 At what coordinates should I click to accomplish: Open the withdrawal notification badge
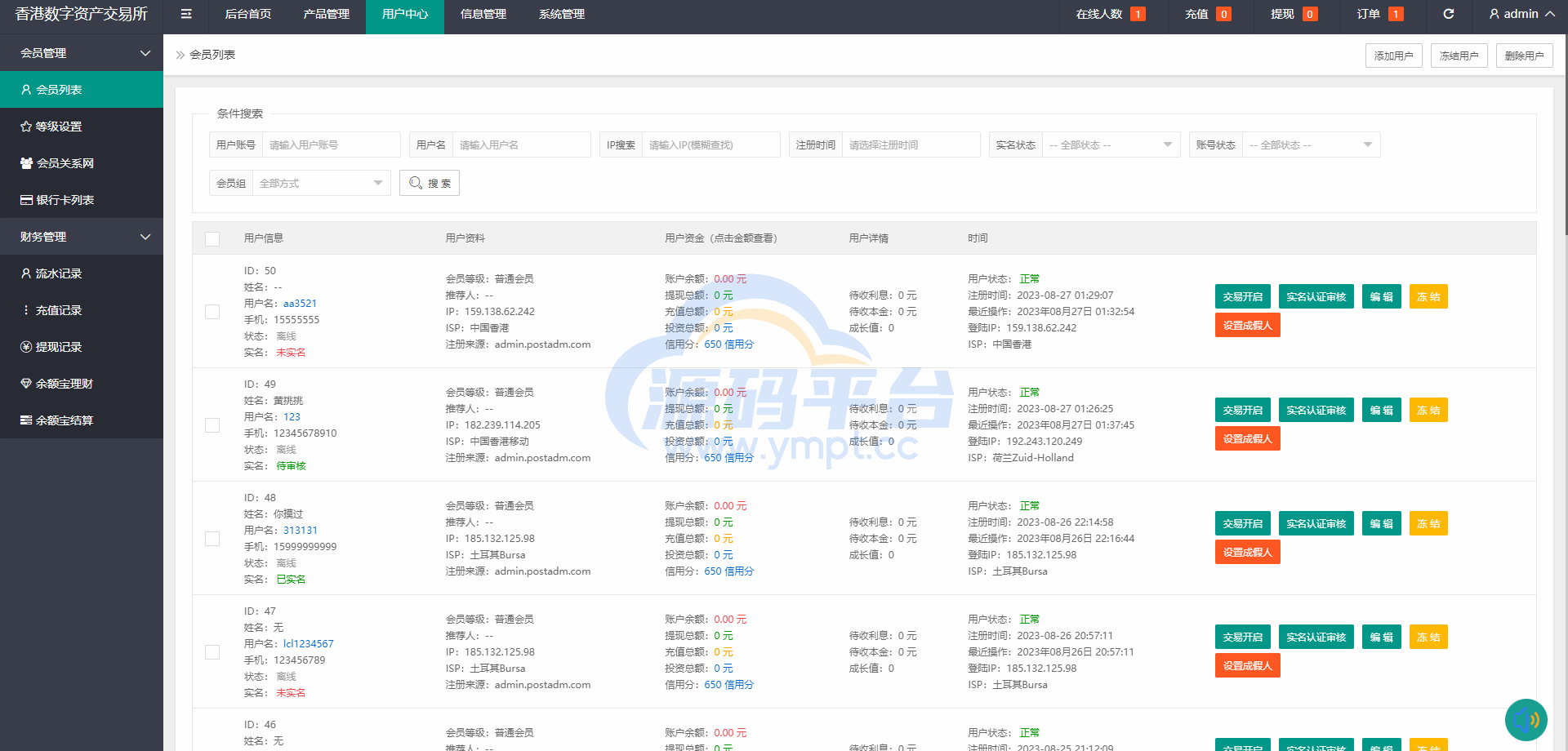click(1310, 14)
